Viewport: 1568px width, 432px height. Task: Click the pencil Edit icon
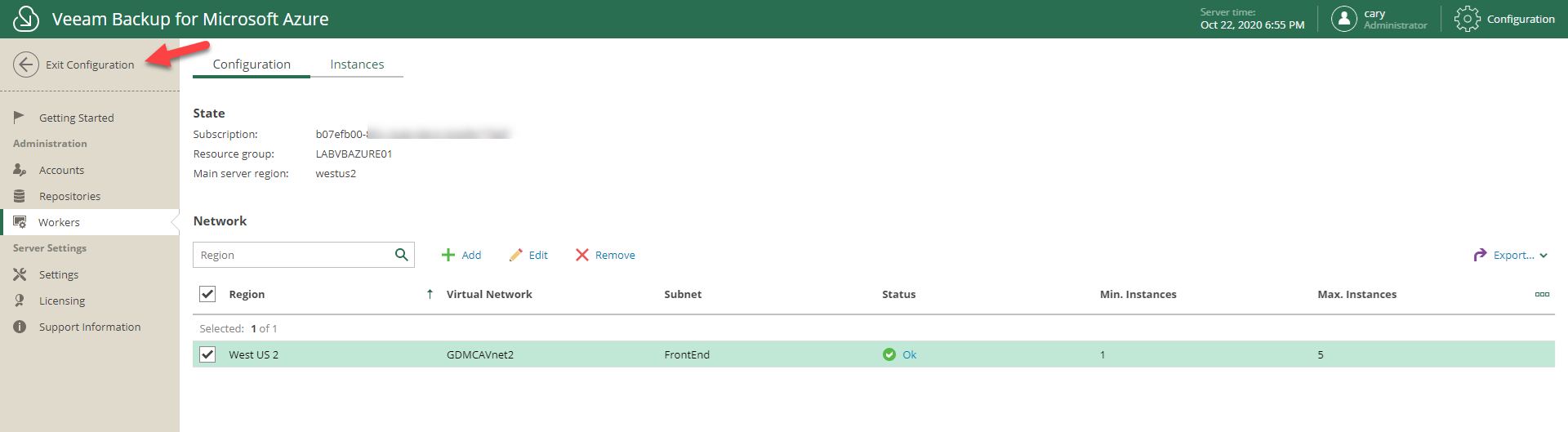pyautogui.click(x=515, y=255)
